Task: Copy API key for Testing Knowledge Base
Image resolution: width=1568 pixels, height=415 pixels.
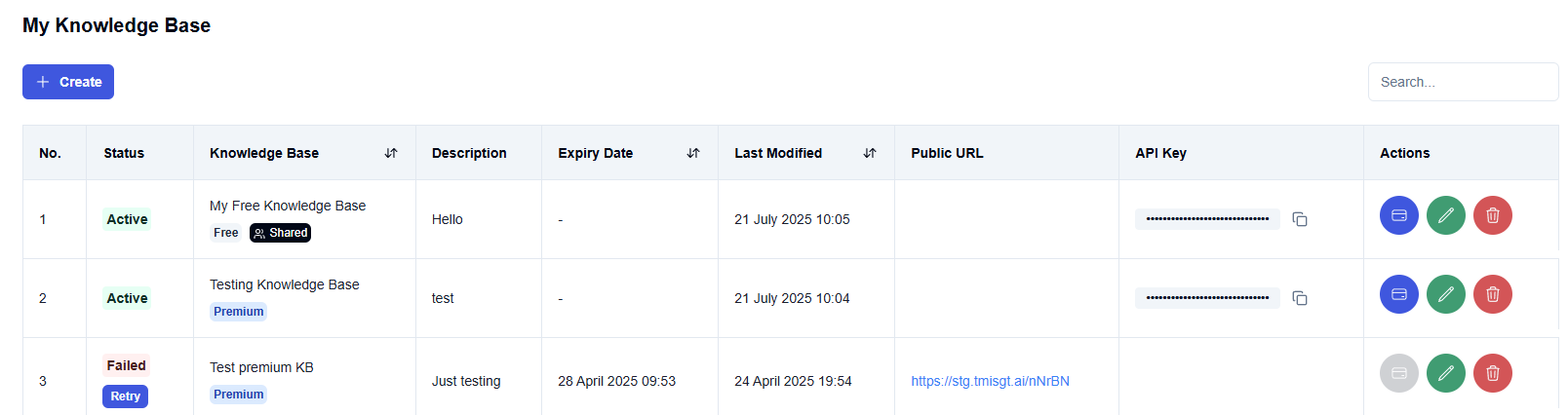Action: click(1300, 298)
